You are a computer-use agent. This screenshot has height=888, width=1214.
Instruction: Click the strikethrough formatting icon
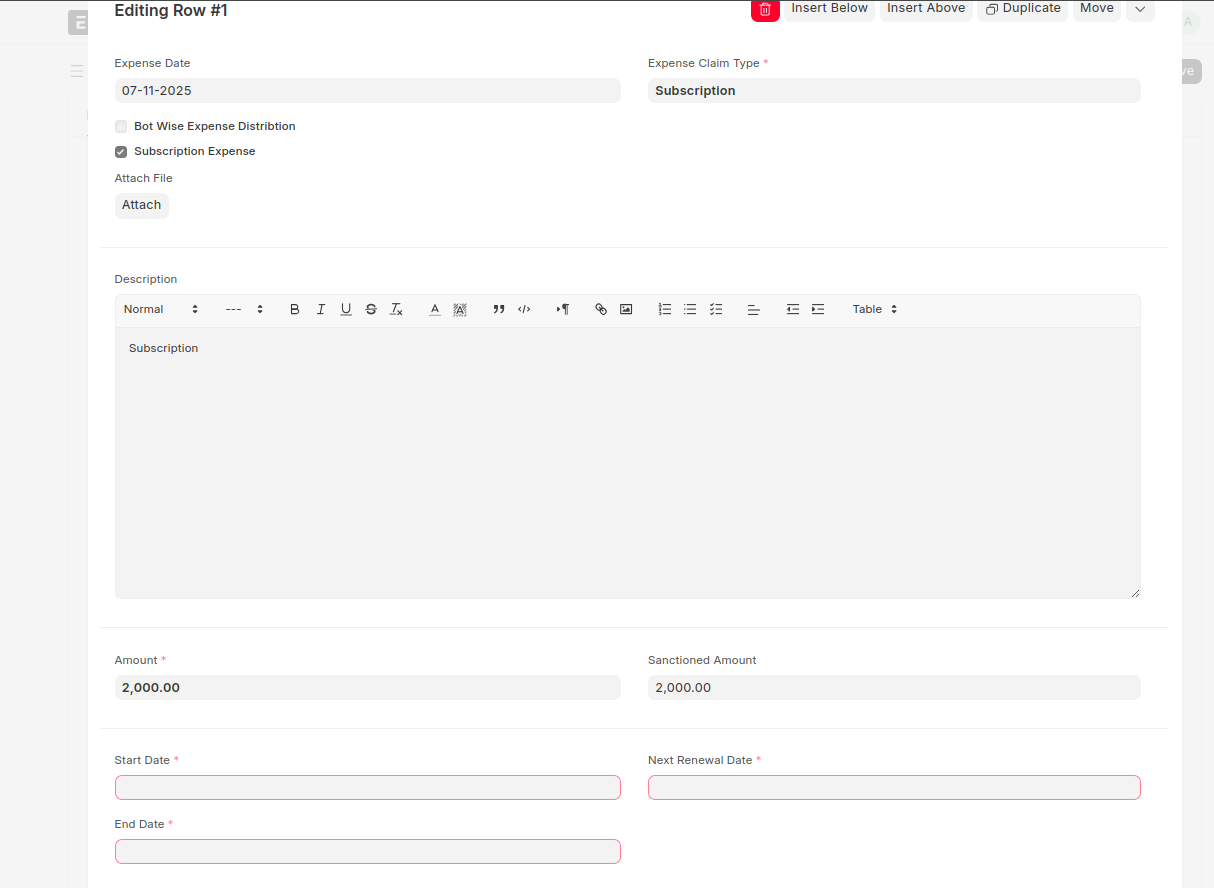pos(371,310)
